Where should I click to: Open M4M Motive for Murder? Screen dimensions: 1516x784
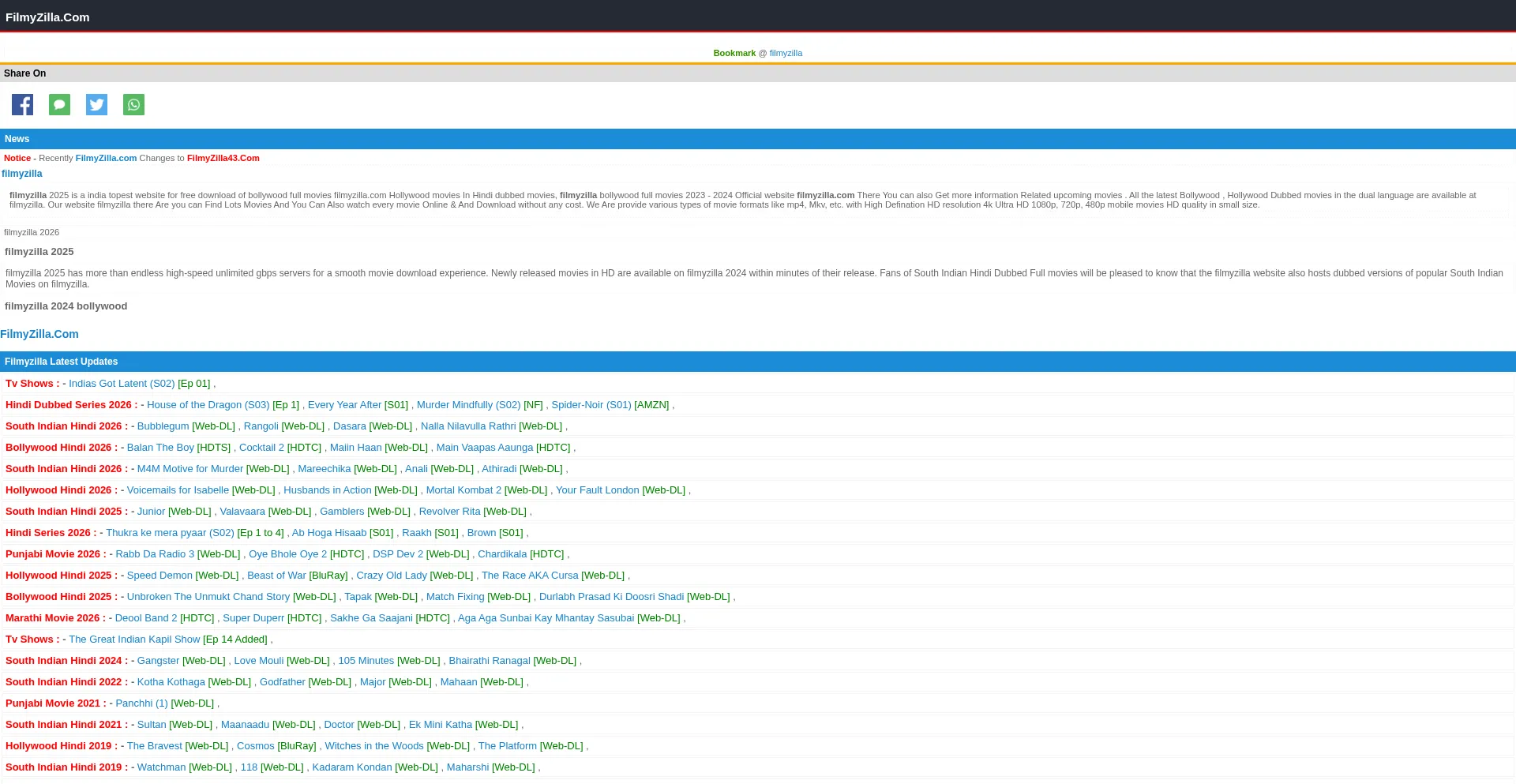tap(190, 469)
